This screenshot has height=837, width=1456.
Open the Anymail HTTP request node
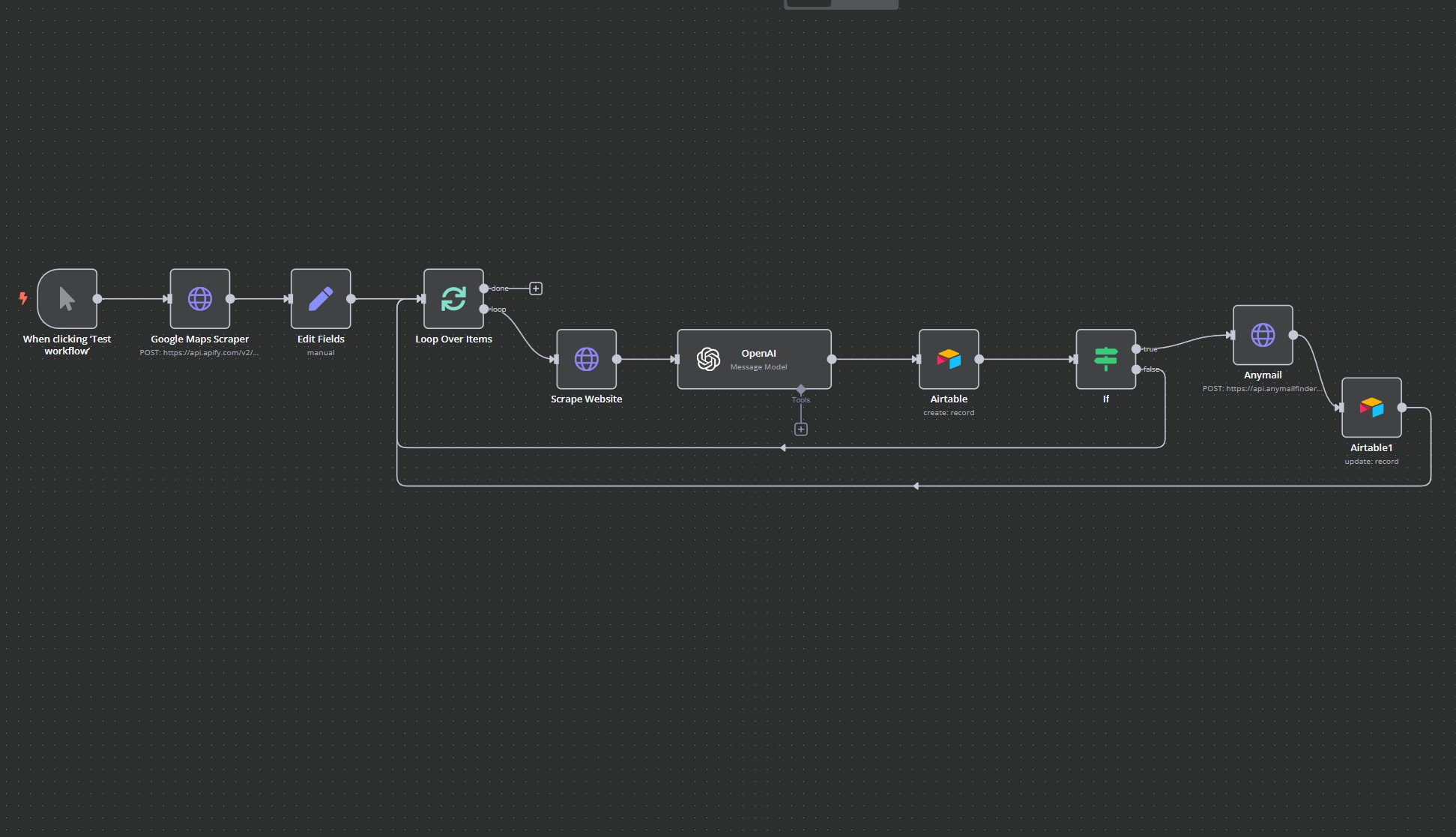1263,335
